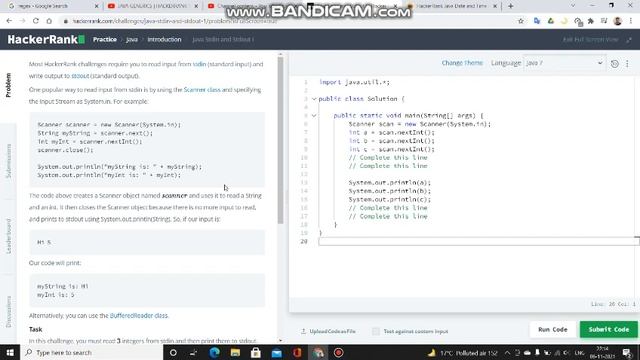640x360 pixels.
Task: Collapse the main method fold arrow
Action: (x=314, y=116)
